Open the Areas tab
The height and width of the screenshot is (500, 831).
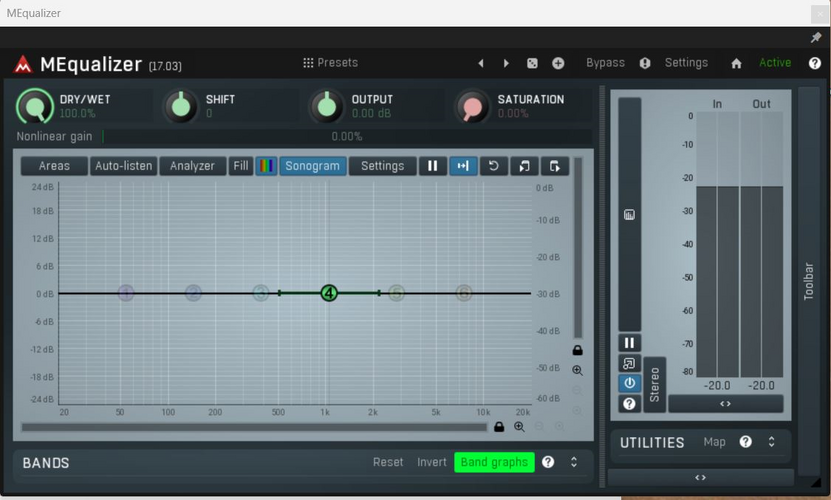pos(54,166)
